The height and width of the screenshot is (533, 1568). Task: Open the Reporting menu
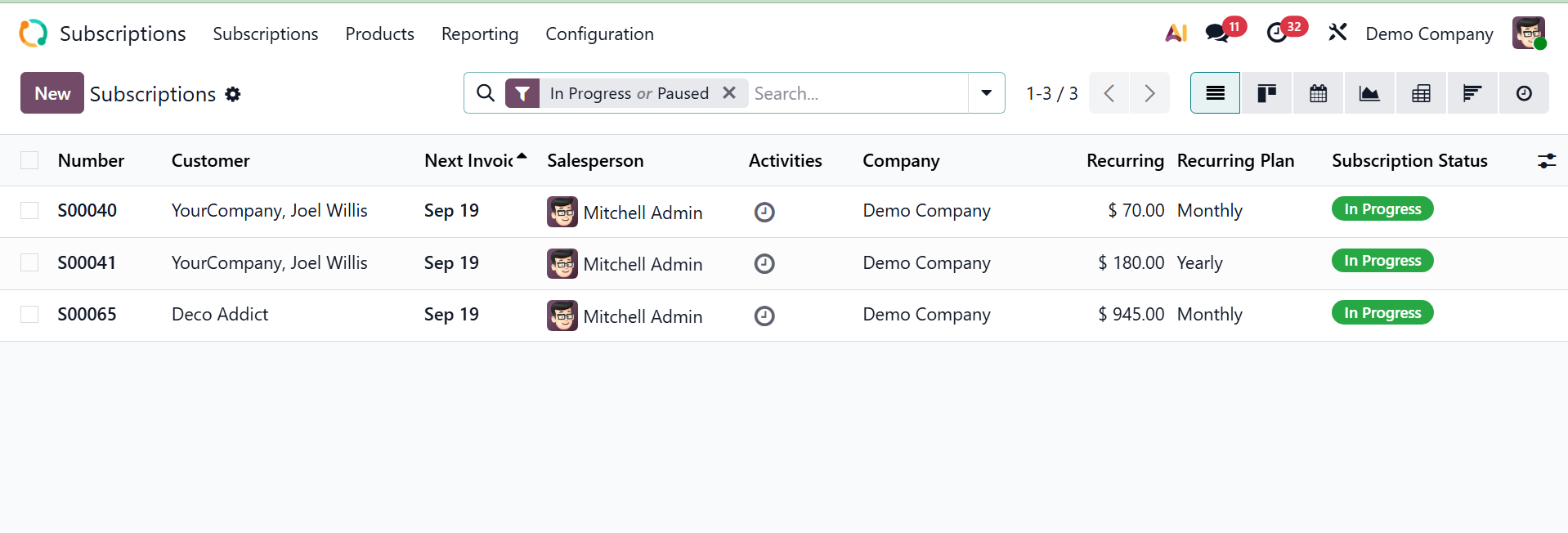tap(480, 34)
